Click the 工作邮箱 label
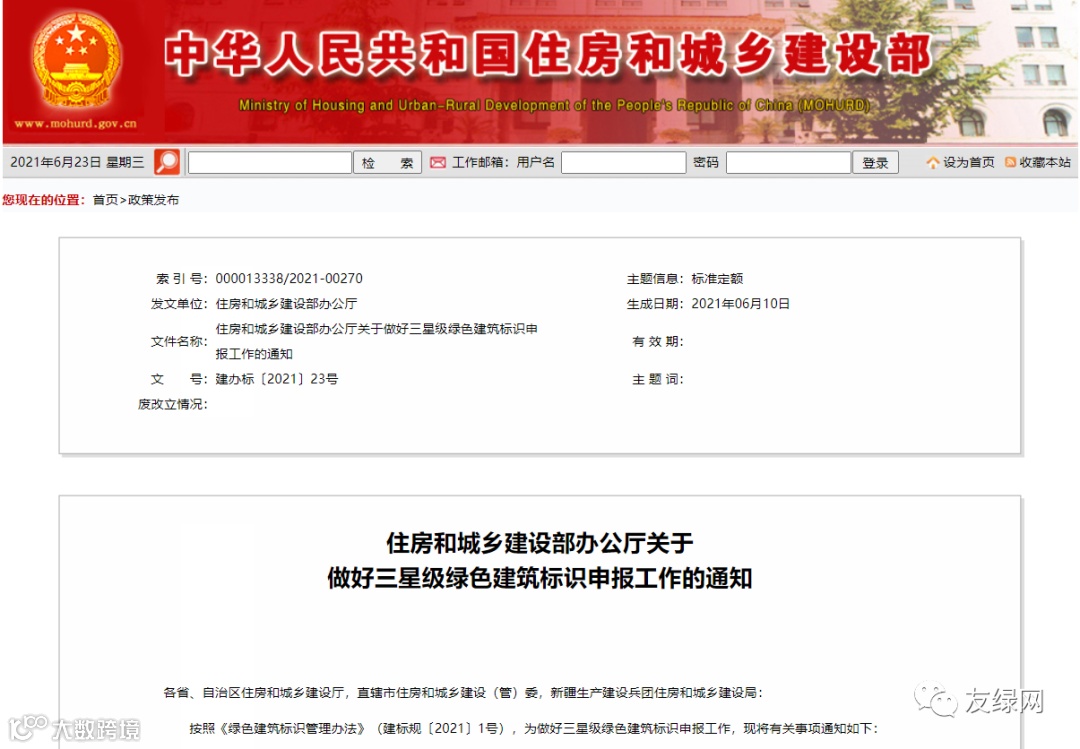This screenshot has width=1080, height=749. (x=480, y=163)
